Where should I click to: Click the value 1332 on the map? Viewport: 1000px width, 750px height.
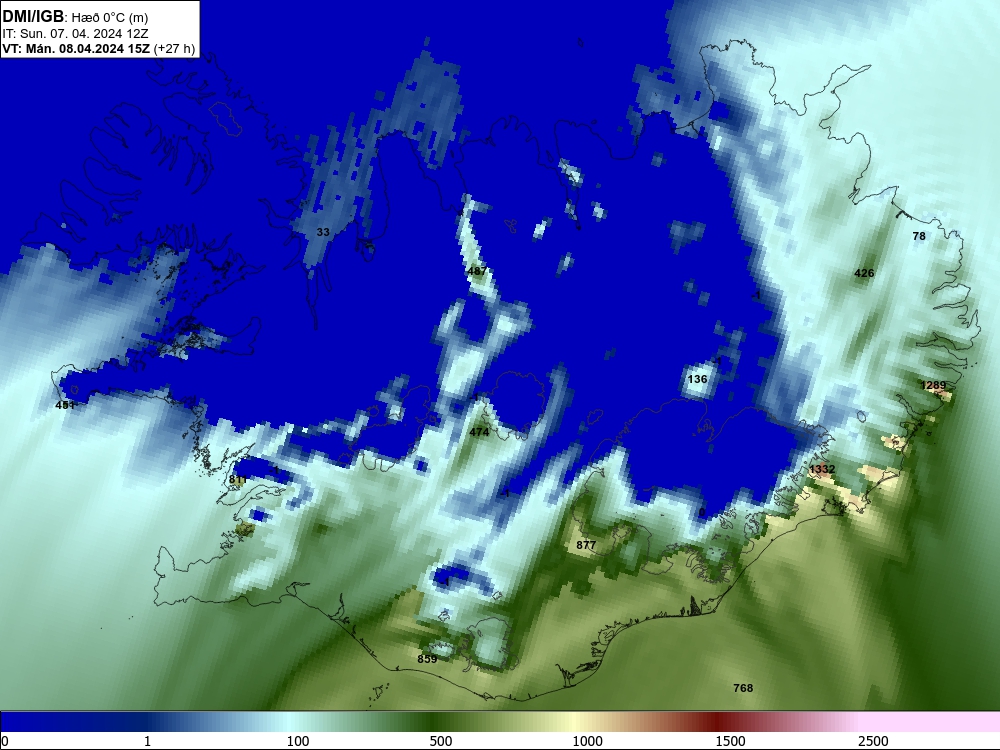[822, 469]
